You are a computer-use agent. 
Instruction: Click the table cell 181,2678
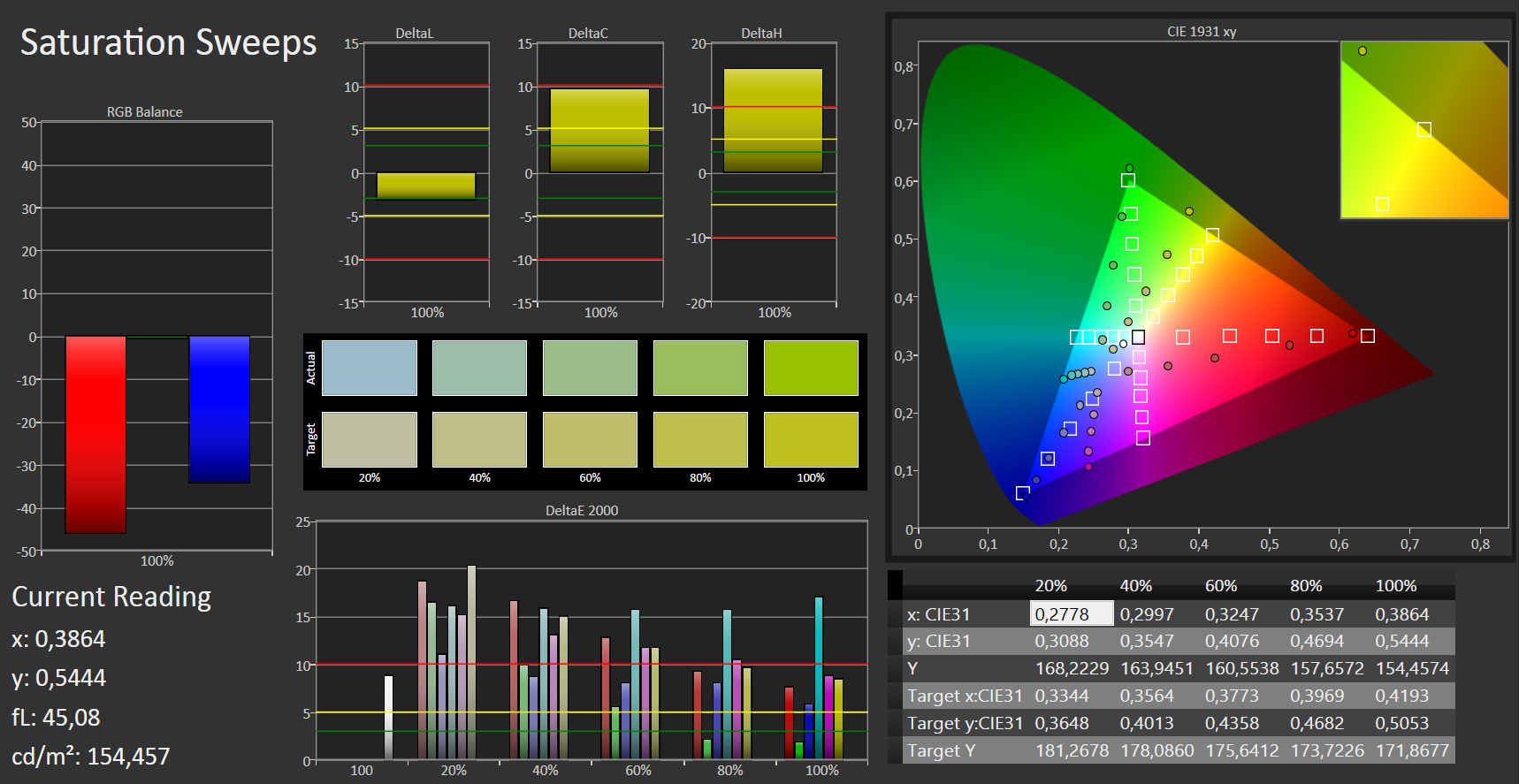tap(1072, 750)
